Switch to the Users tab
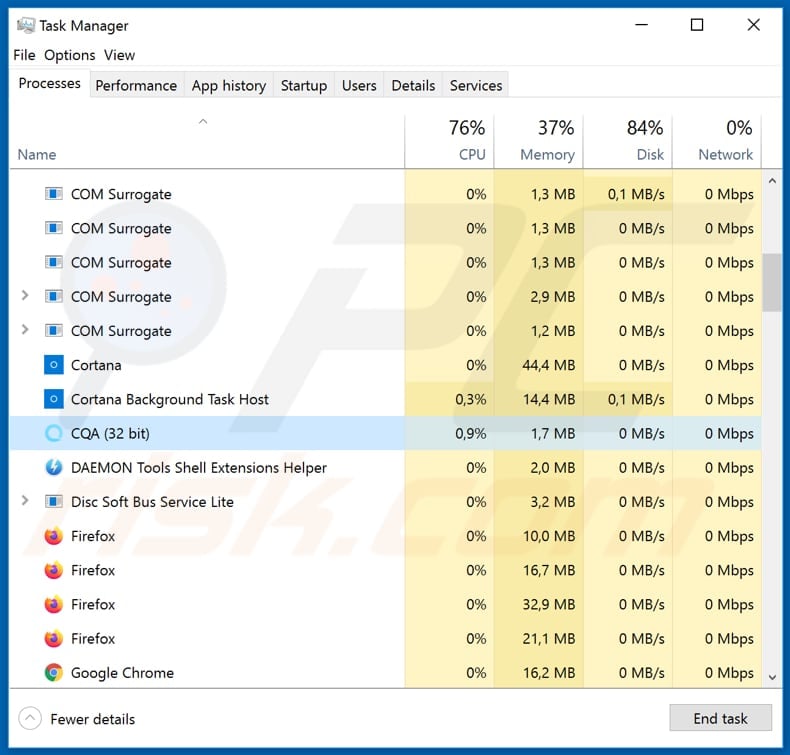 359,86
